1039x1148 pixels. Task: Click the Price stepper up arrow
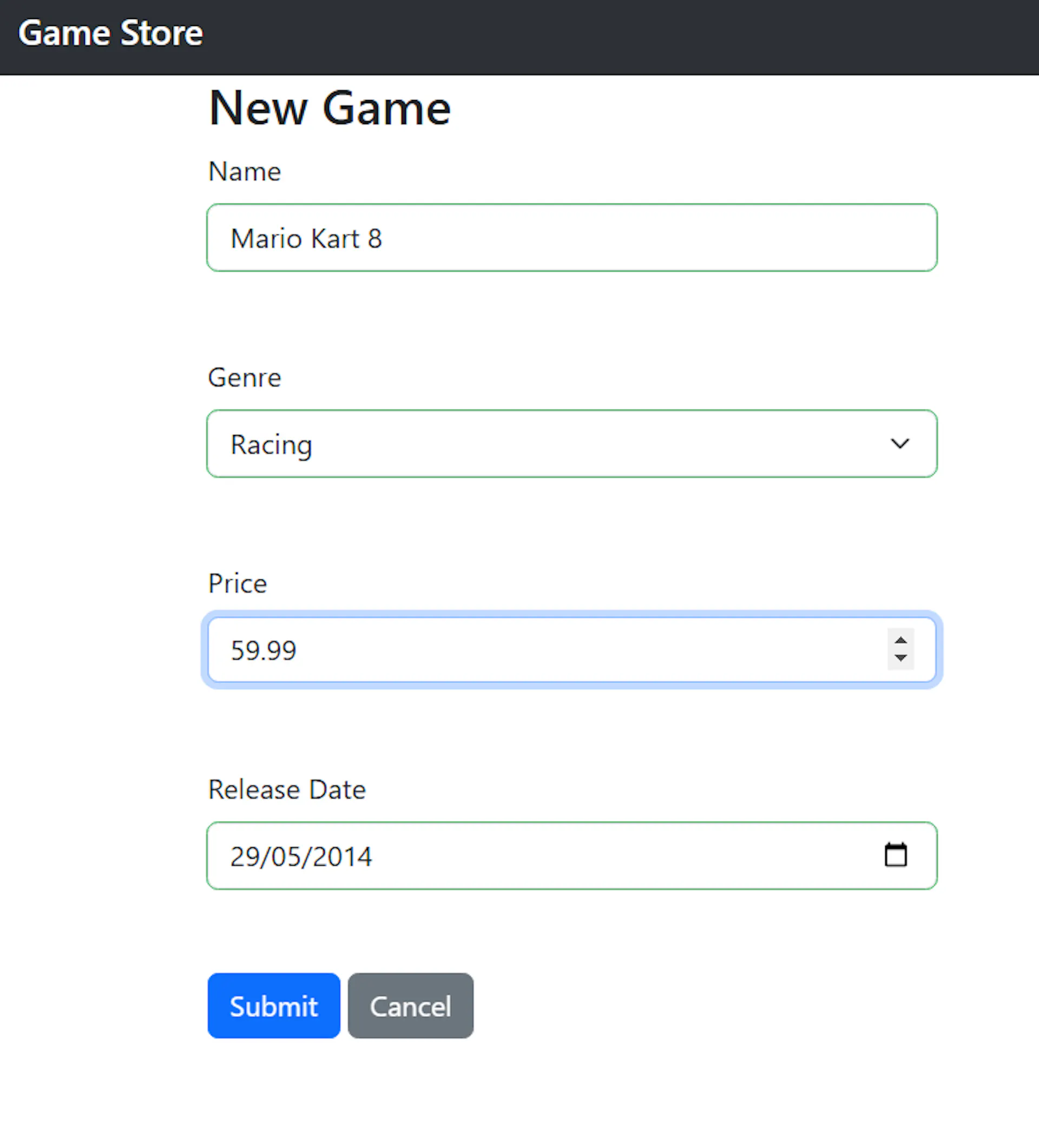900,641
